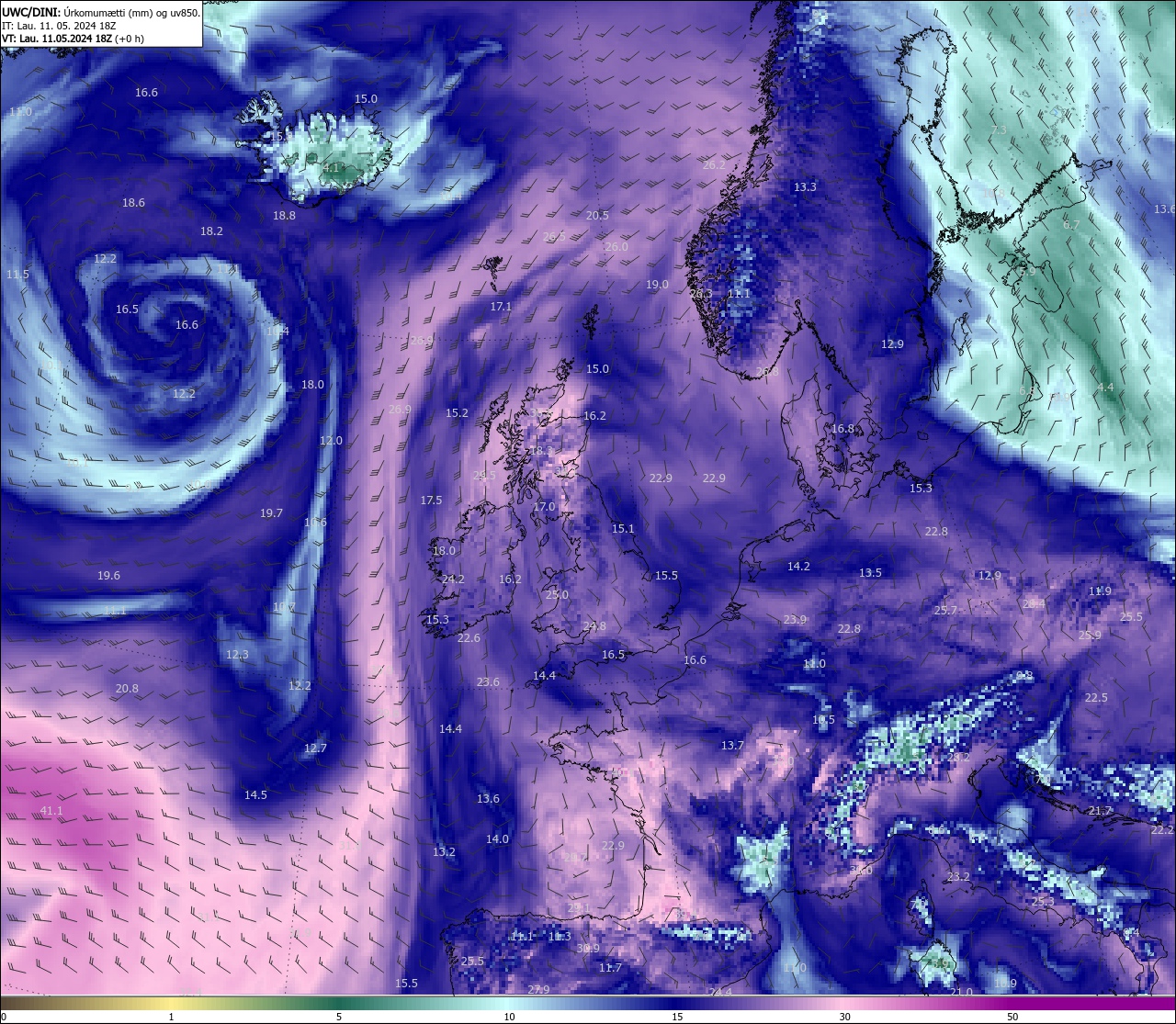Click the 25.9 value in the east
This screenshot has height=1024, width=1176.
(x=1090, y=636)
